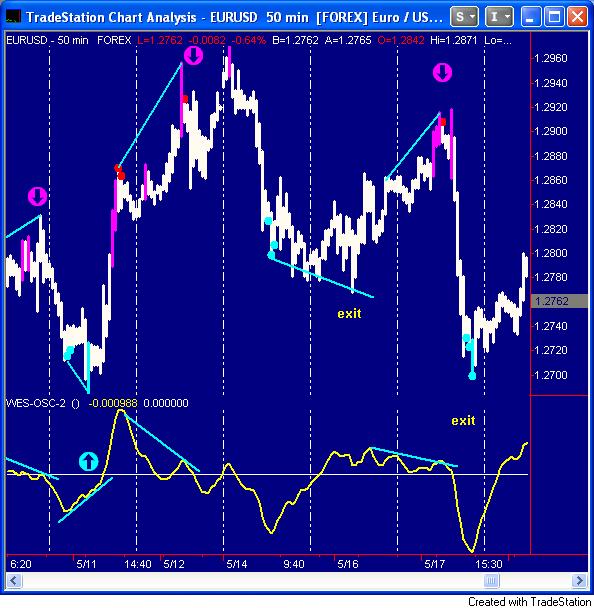Click the 5/14 date label on time axis
The image size is (594, 608).
237,564
